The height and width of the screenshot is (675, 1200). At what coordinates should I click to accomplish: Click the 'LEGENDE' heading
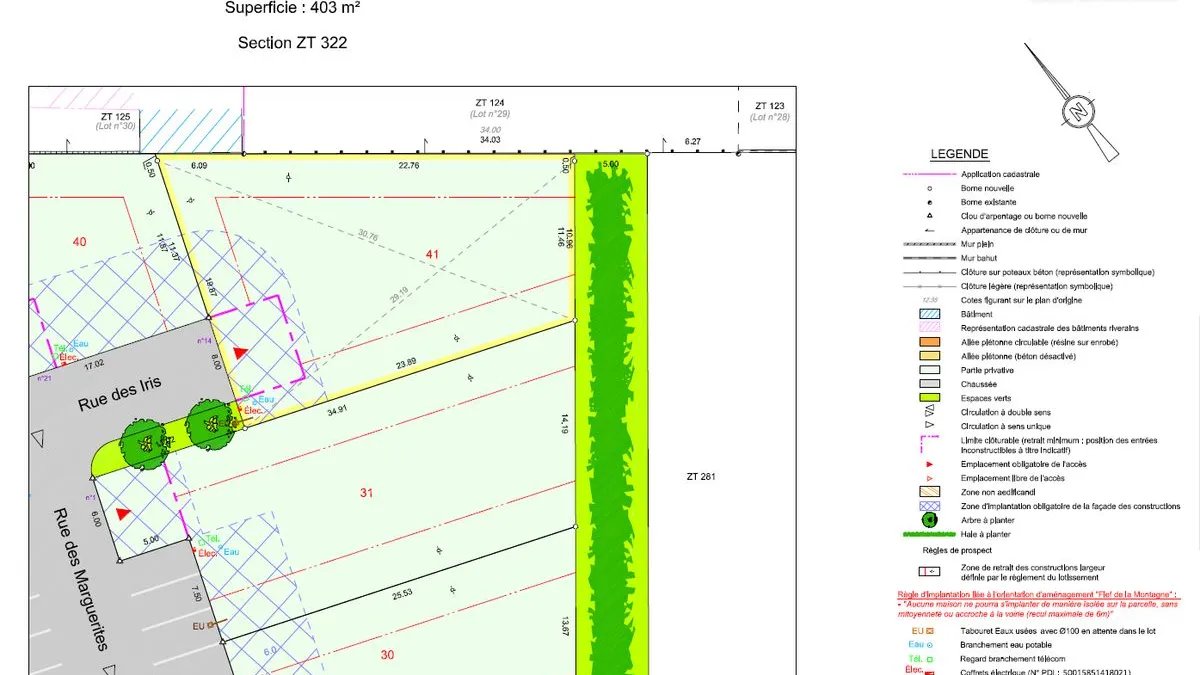coord(959,154)
